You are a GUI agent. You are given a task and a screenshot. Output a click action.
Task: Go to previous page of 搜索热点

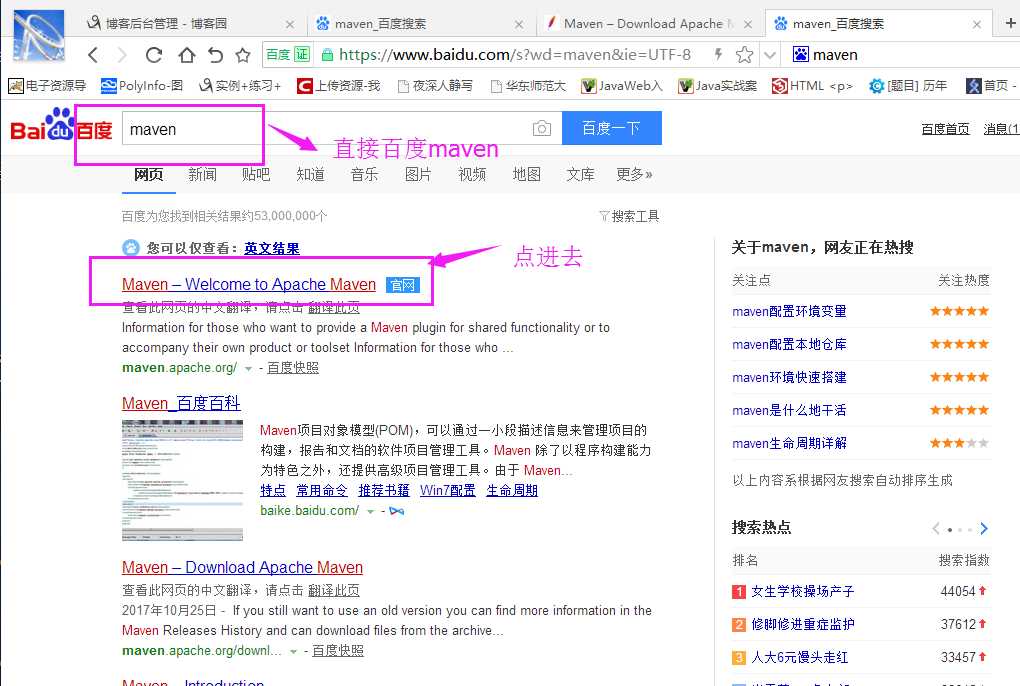[935, 529]
